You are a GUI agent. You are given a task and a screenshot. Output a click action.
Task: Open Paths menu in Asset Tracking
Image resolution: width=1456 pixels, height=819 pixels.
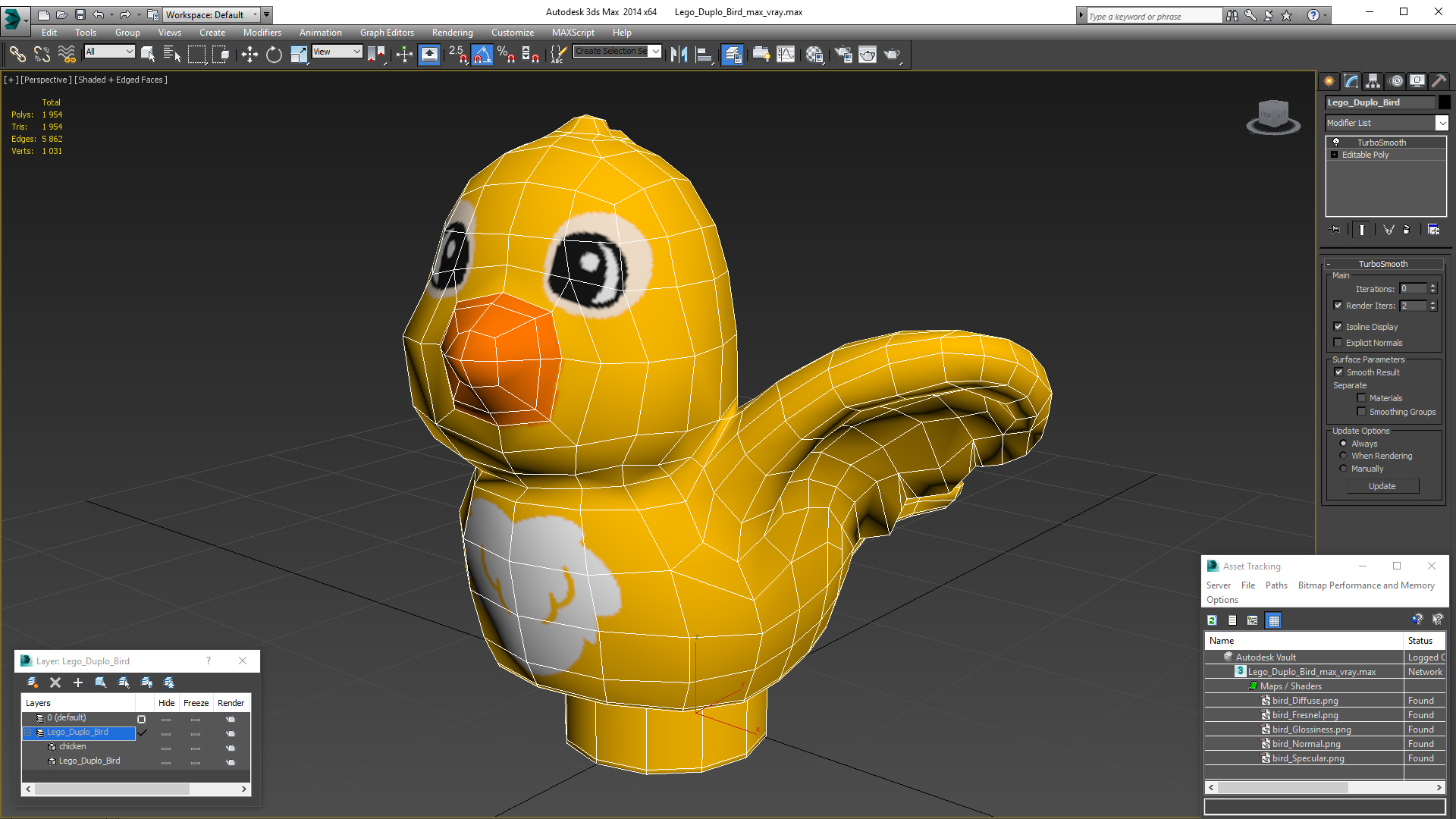pyautogui.click(x=1276, y=585)
